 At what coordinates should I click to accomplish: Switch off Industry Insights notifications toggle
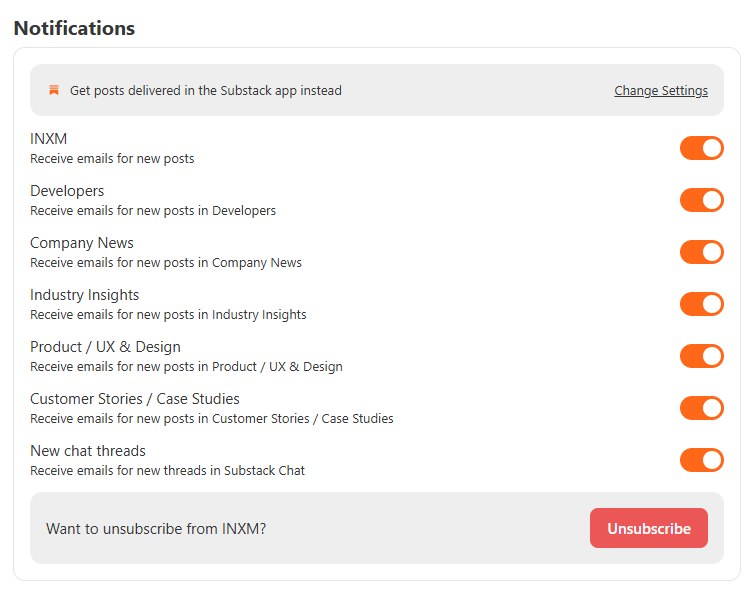pos(701,304)
